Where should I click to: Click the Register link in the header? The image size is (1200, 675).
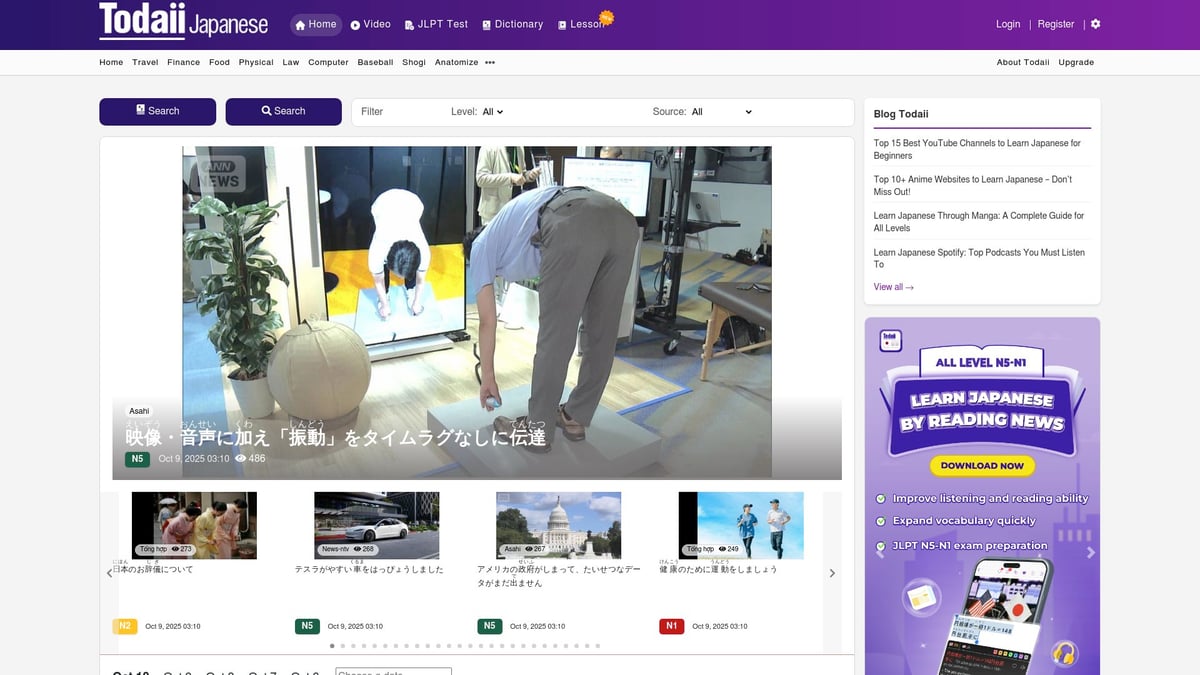[x=1055, y=24]
